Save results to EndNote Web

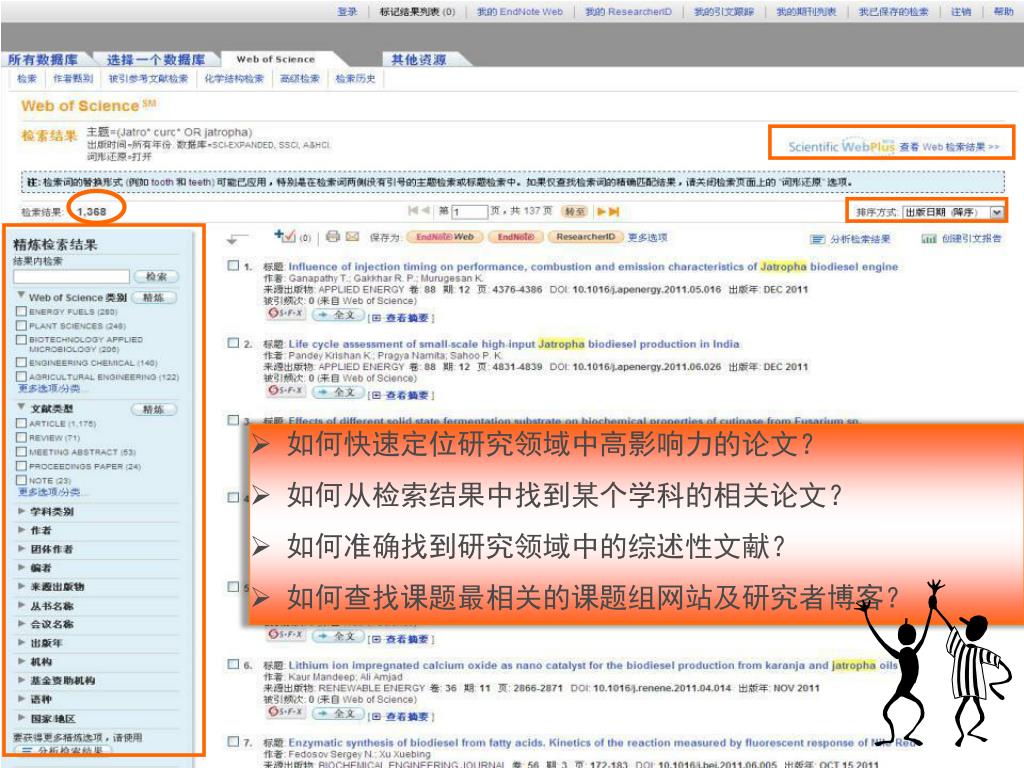pyautogui.click(x=445, y=237)
